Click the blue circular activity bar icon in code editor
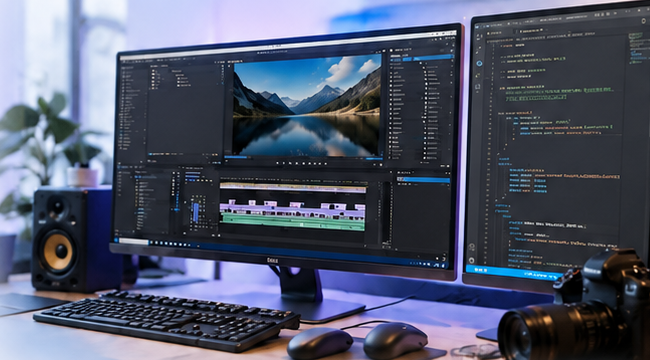This screenshot has width=650, height=360. pyautogui.click(x=479, y=63)
